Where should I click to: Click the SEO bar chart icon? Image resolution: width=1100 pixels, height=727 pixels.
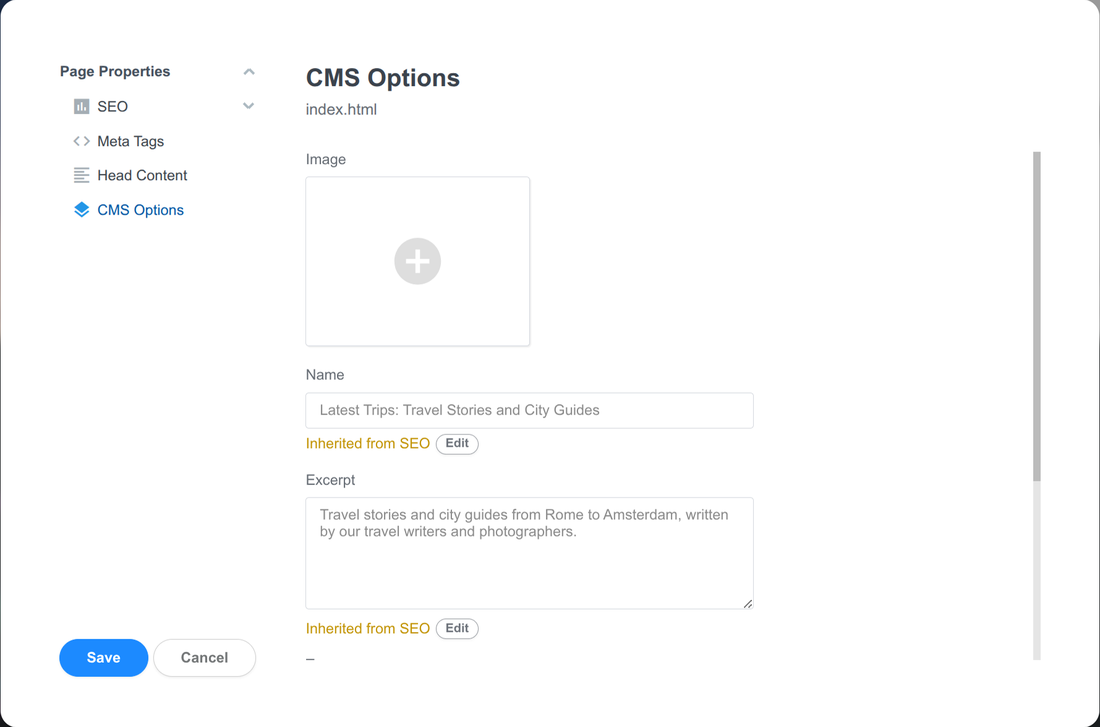pos(81,107)
